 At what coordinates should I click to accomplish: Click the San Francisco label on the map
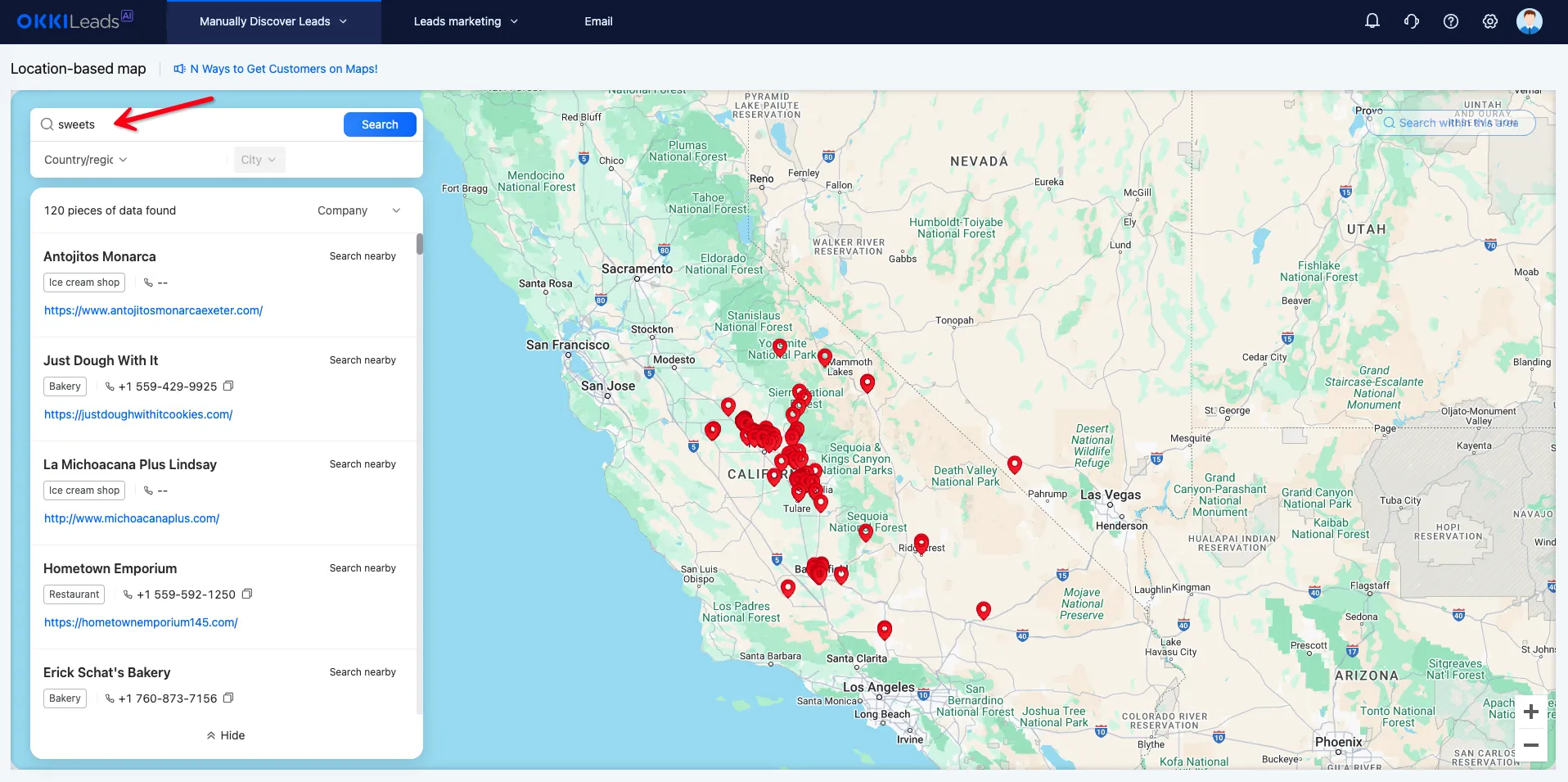[568, 345]
